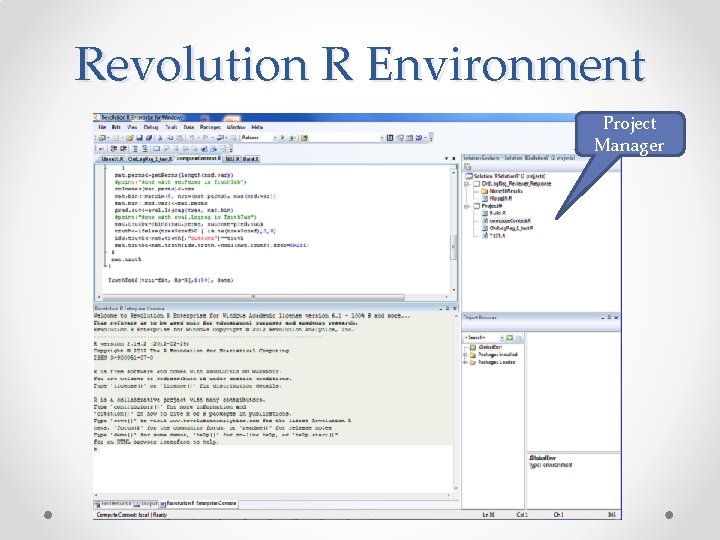The height and width of the screenshot is (540, 720).
Task: Click the Cut scissors icon
Action: [161, 138]
